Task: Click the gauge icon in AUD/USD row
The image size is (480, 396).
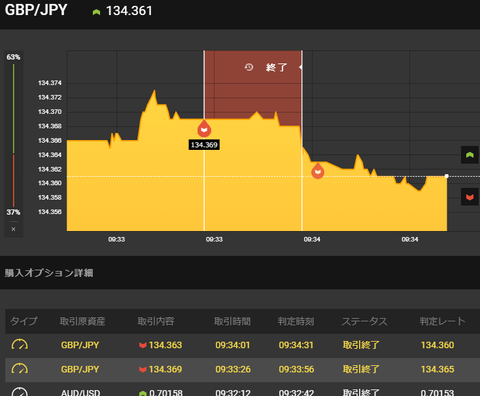Action: [x=20, y=392]
